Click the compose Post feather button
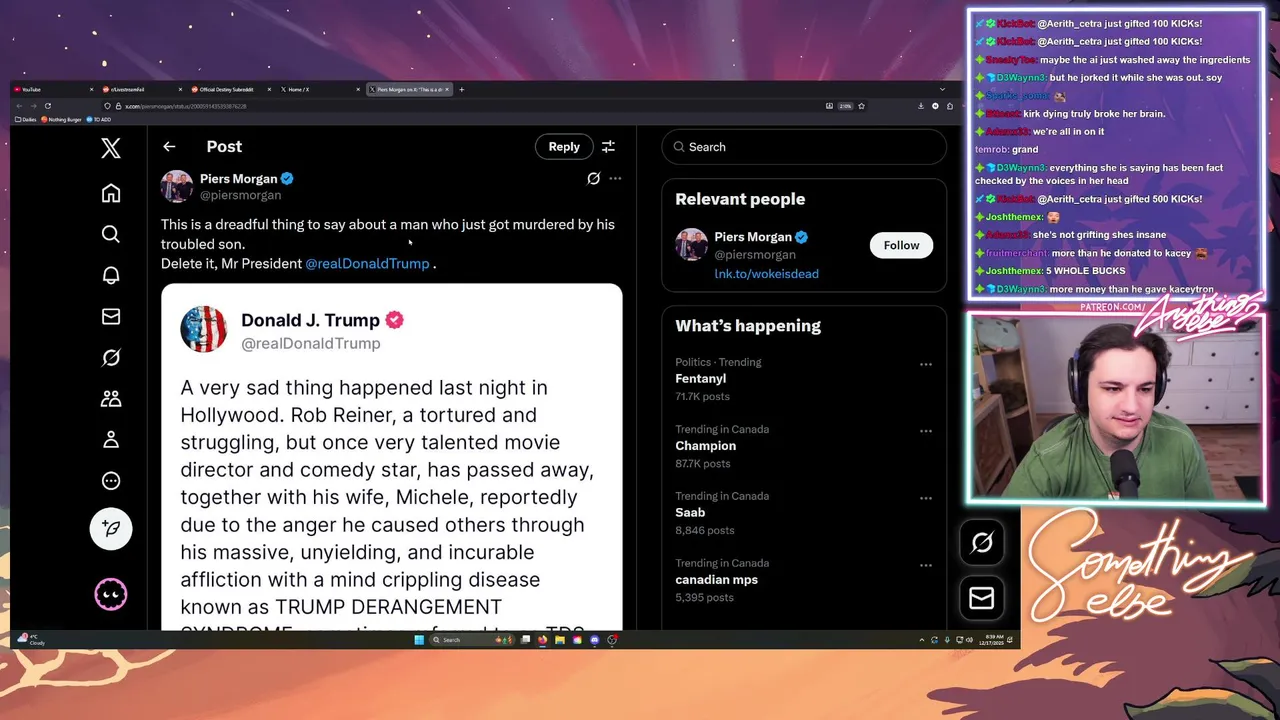Image resolution: width=1280 pixels, height=720 pixels. (111, 528)
